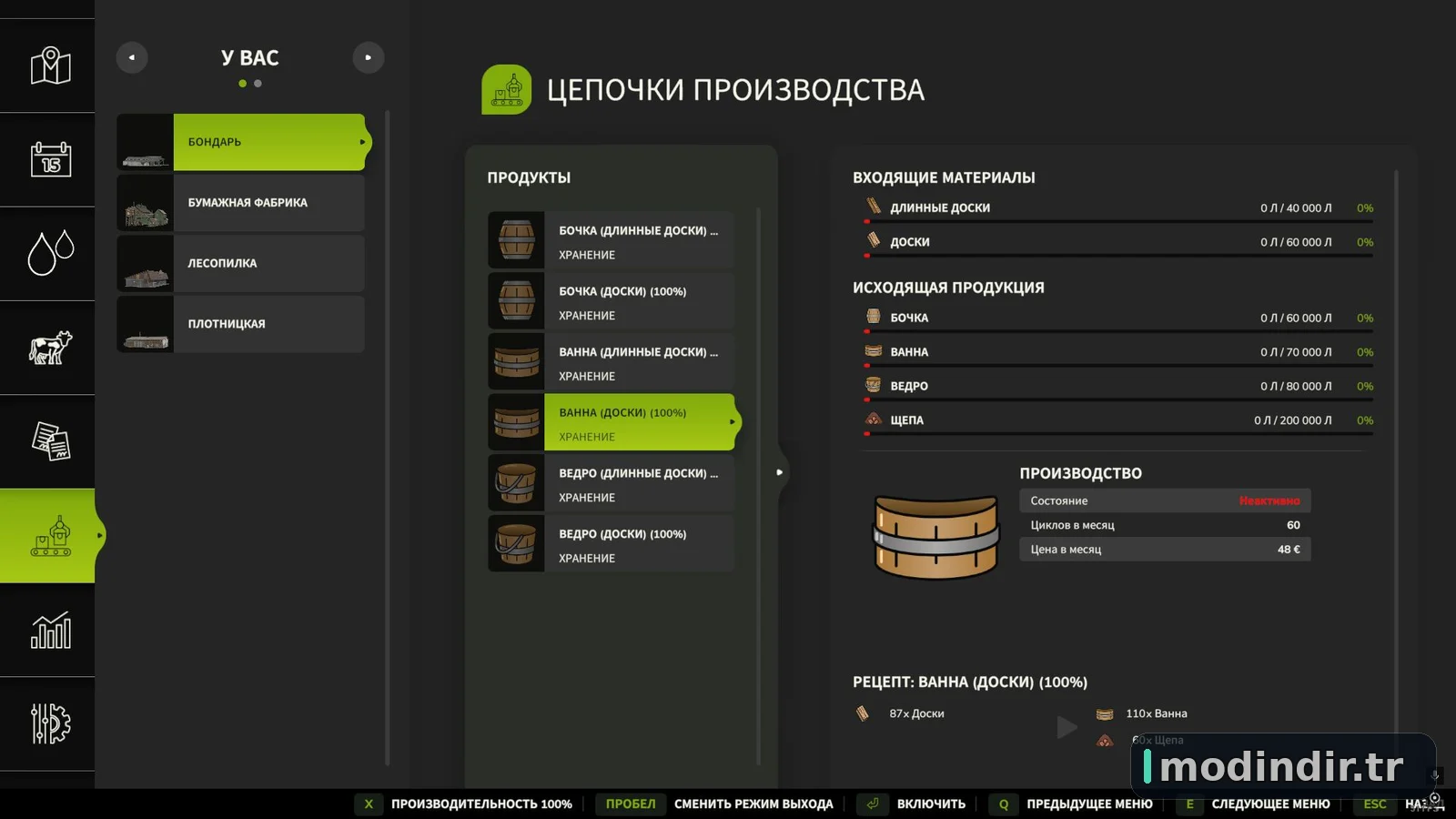
Task: Click the Состояние status row
Action: (1165, 500)
